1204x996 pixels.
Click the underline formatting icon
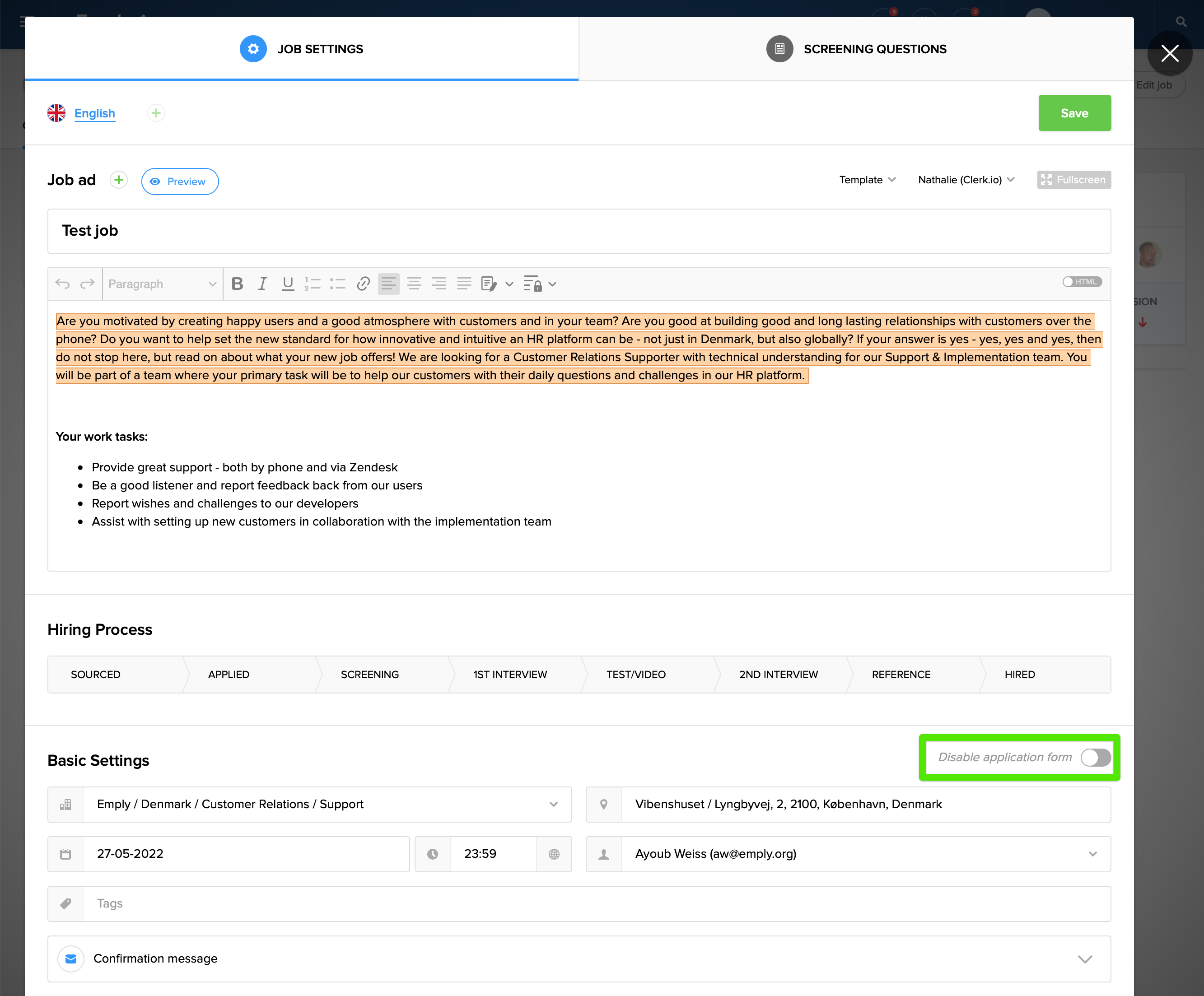(287, 284)
